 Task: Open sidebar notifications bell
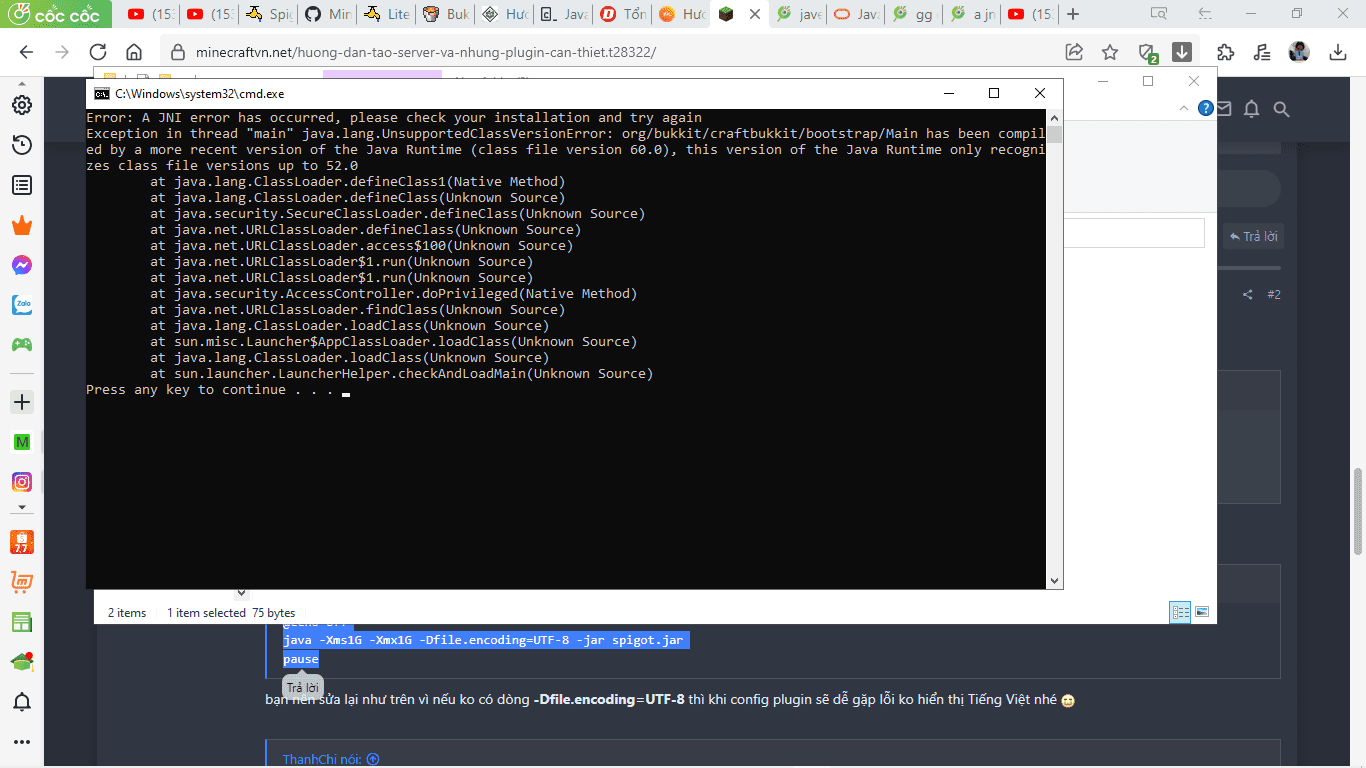click(21, 702)
